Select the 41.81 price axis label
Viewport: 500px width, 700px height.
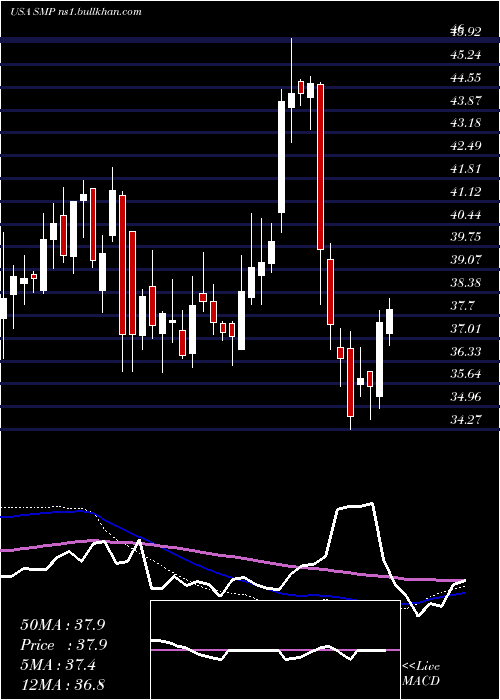466,169
